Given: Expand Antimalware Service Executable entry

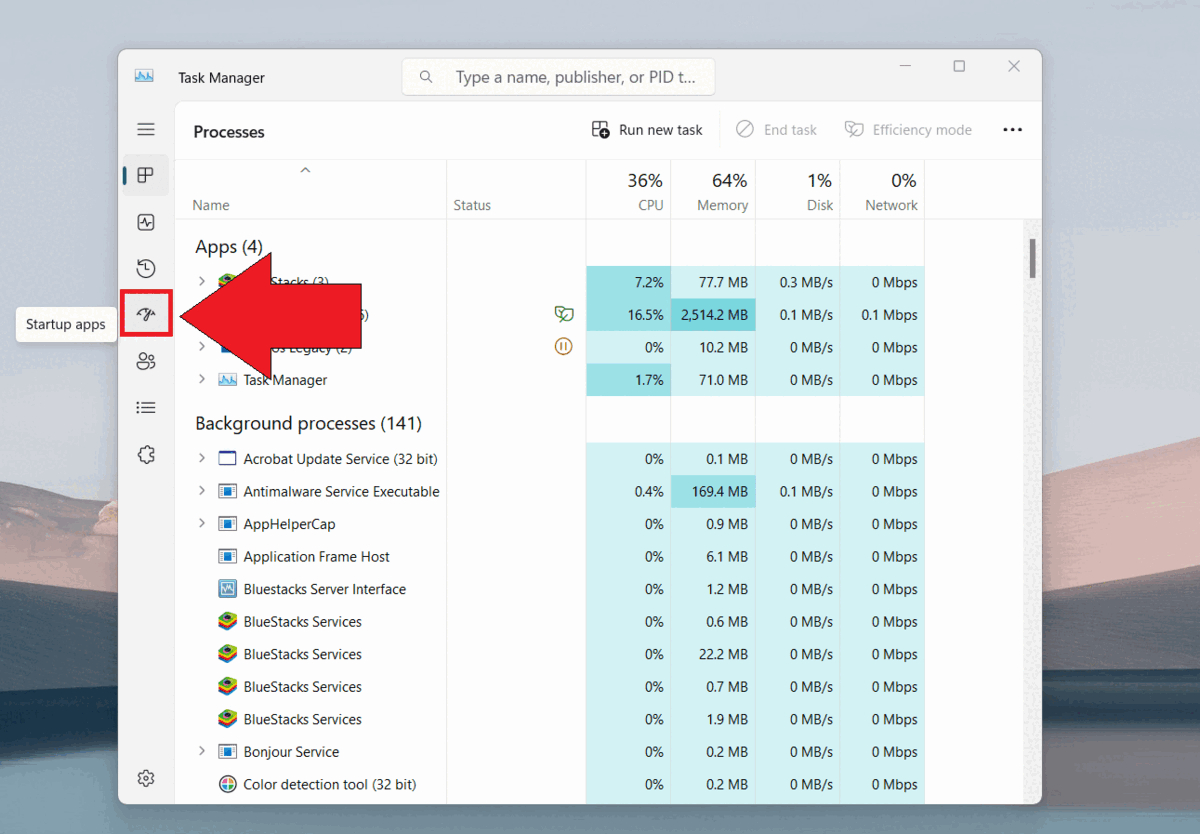Looking at the screenshot, I should click(201, 491).
